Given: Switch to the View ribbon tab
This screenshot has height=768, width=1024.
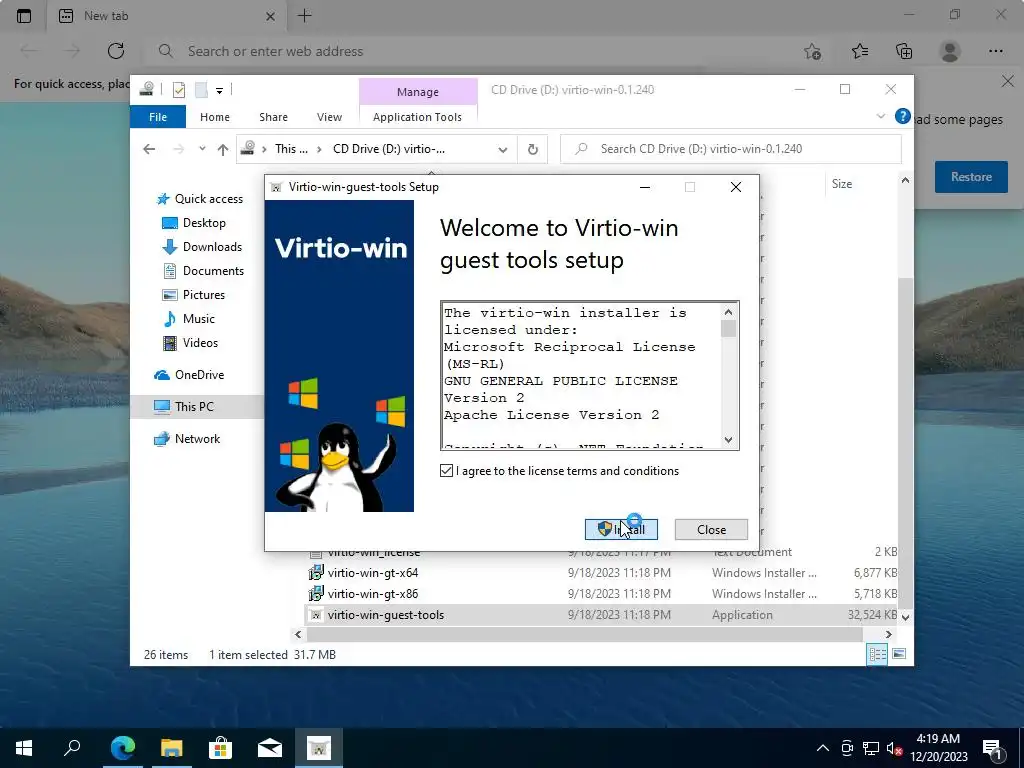Looking at the screenshot, I should click(329, 117).
